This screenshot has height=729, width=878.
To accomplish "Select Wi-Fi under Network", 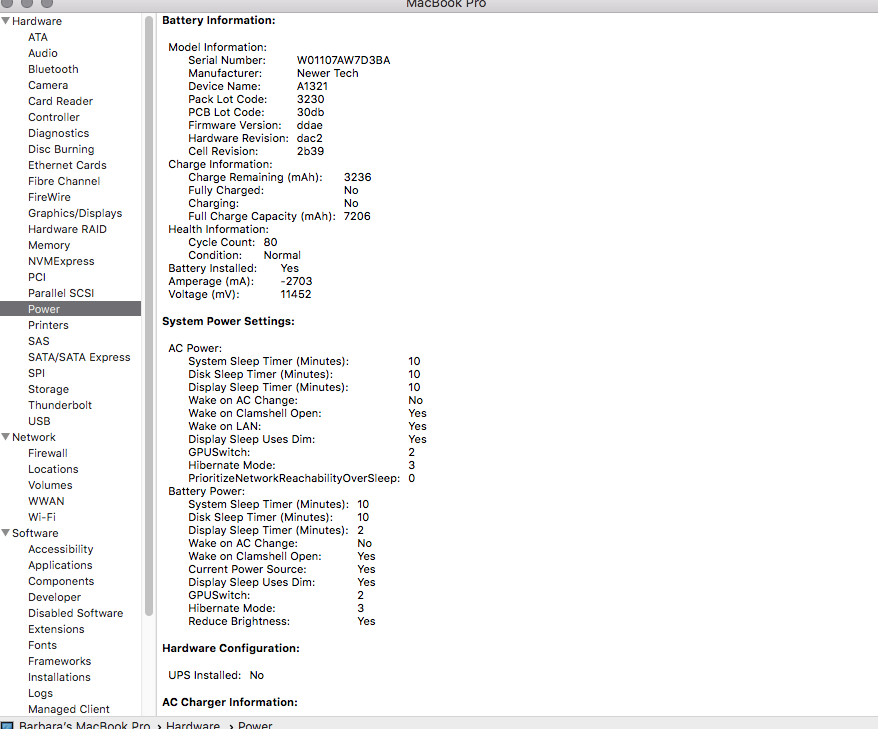I will pos(42,517).
